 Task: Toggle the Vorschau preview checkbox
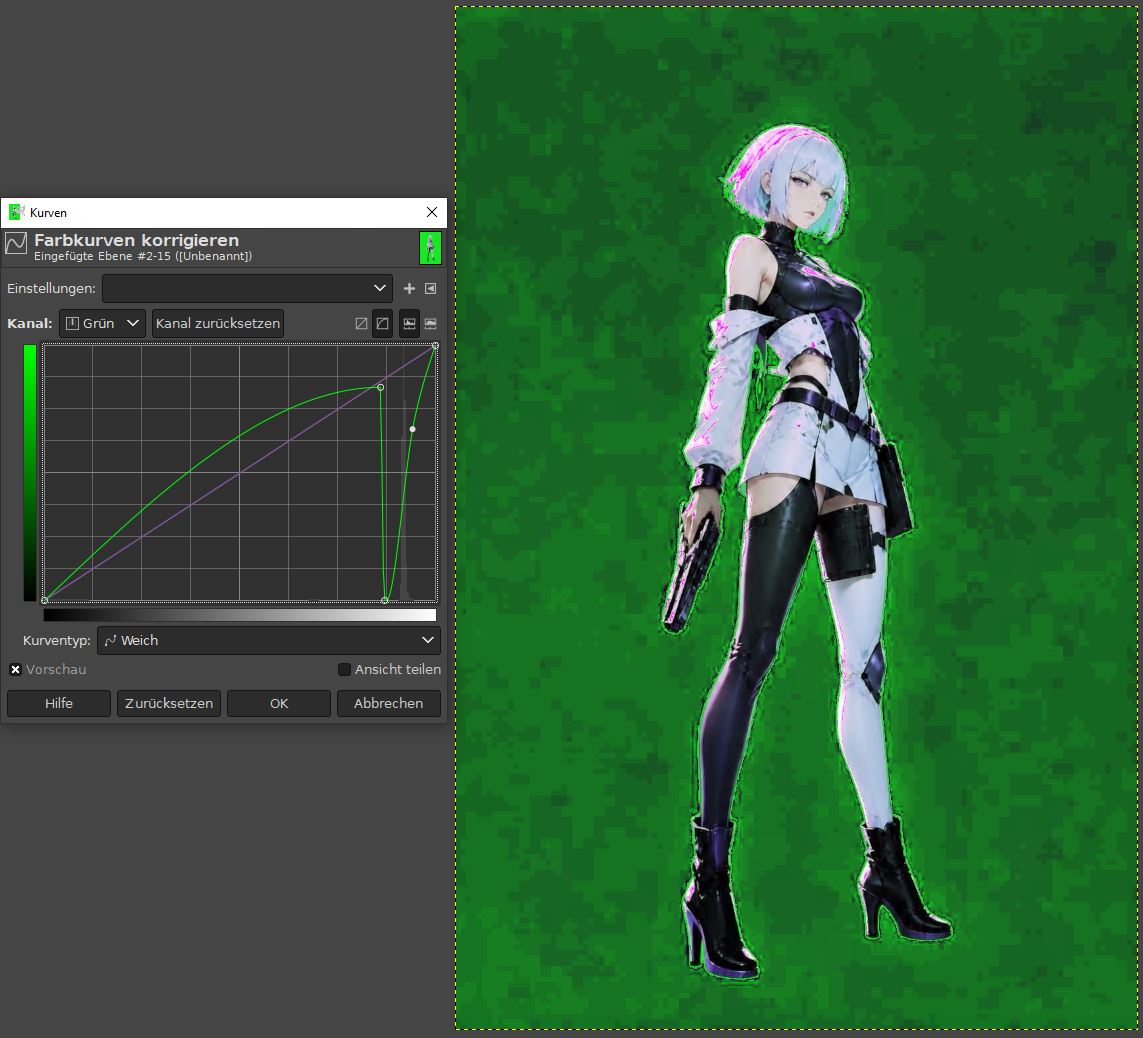click(15, 669)
